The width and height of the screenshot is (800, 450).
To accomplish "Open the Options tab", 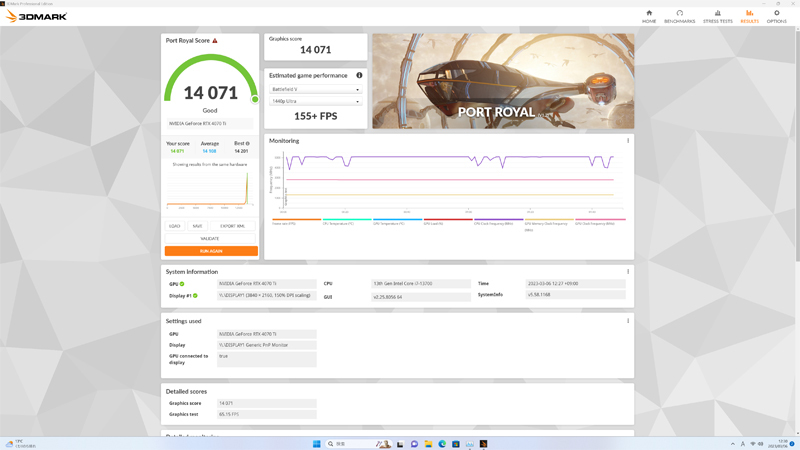I will click(777, 16).
